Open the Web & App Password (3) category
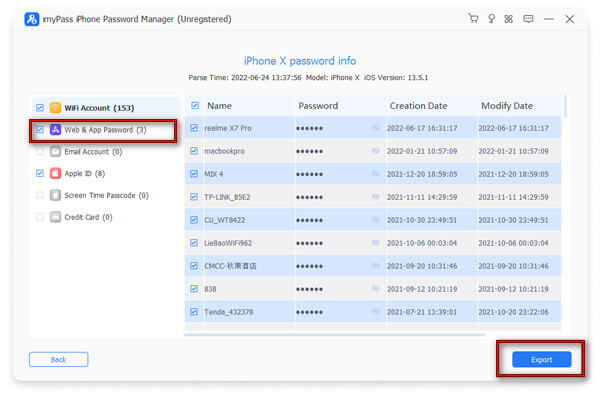The image size is (600, 393). click(105, 130)
